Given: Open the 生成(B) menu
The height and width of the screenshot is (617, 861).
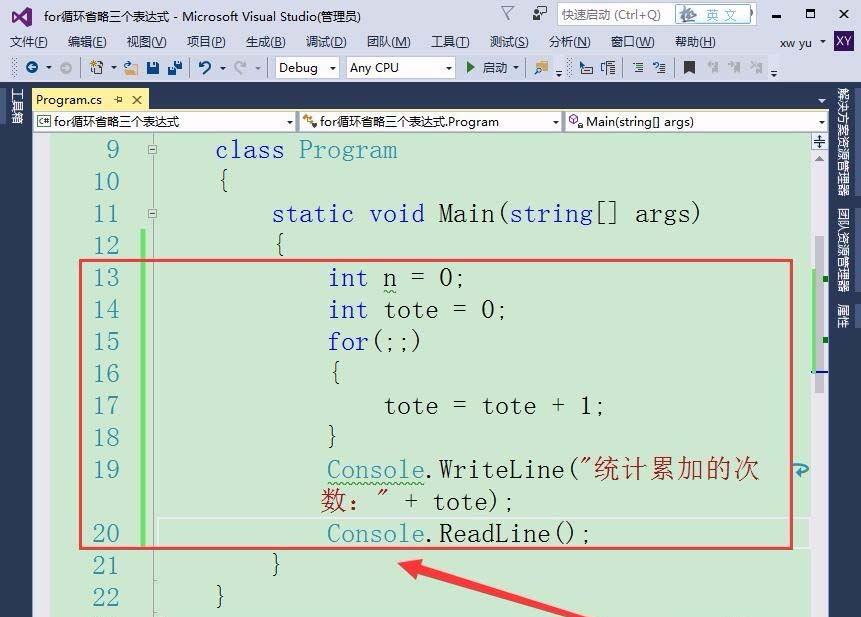Looking at the screenshot, I should pyautogui.click(x=266, y=42).
